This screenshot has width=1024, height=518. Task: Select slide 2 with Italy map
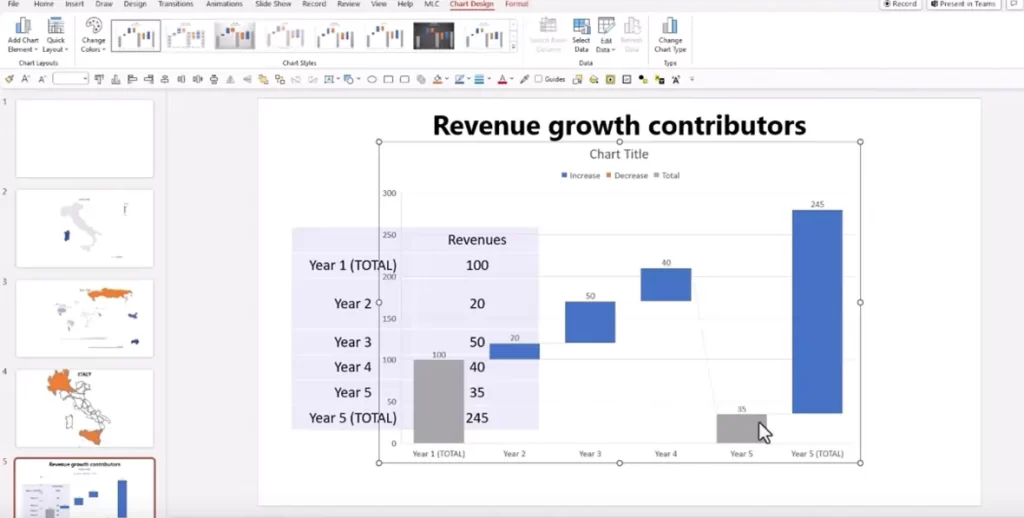(x=84, y=228)
